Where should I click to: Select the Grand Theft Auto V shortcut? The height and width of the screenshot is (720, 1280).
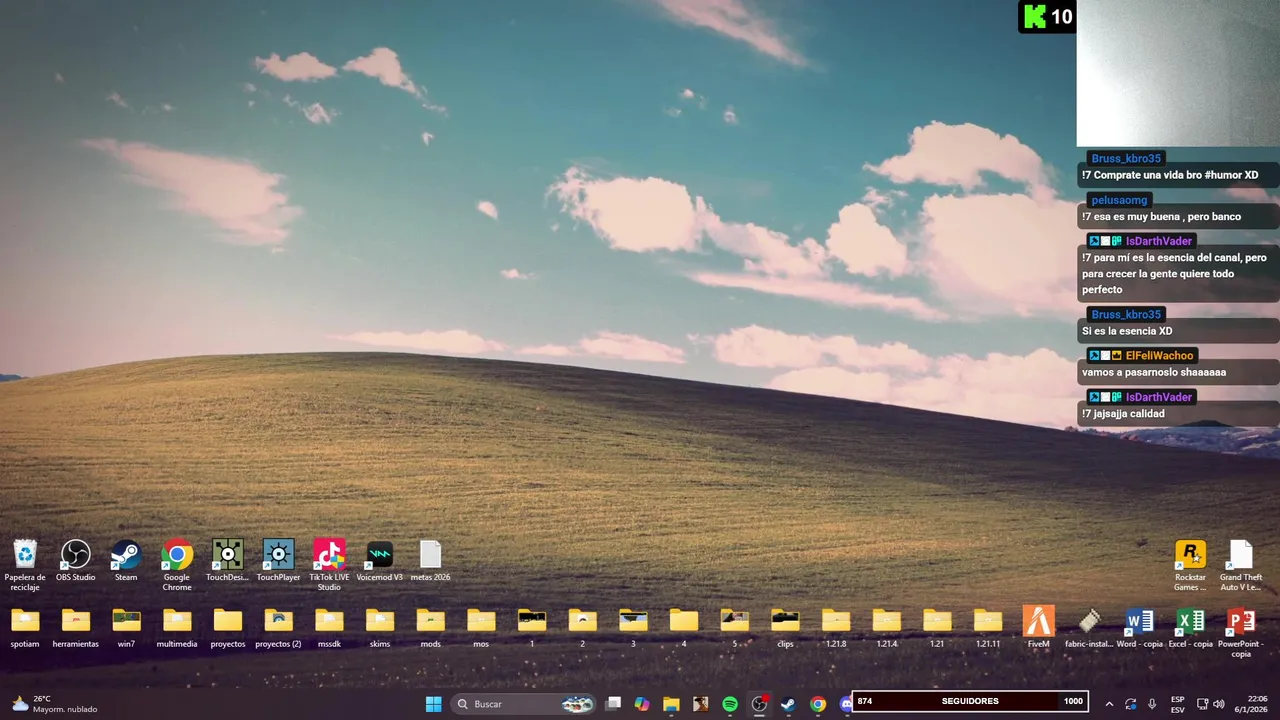(x=1241, y=564)
